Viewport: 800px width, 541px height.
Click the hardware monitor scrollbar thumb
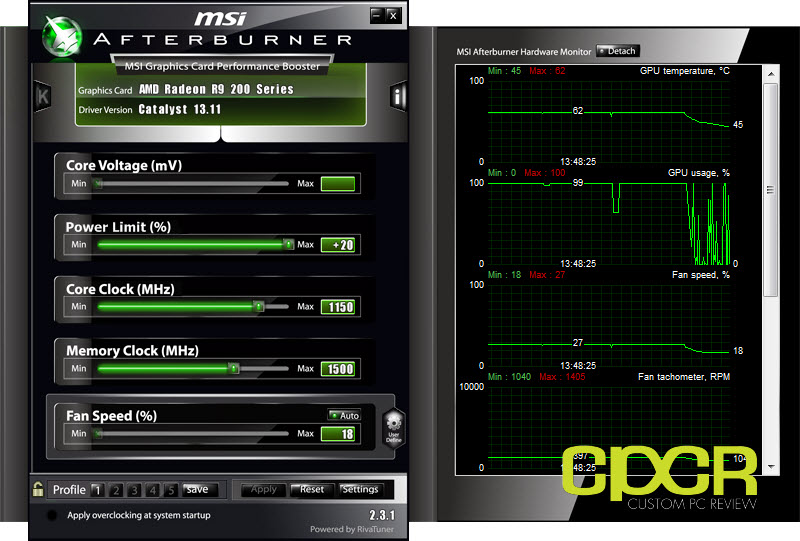click(771, 190)
